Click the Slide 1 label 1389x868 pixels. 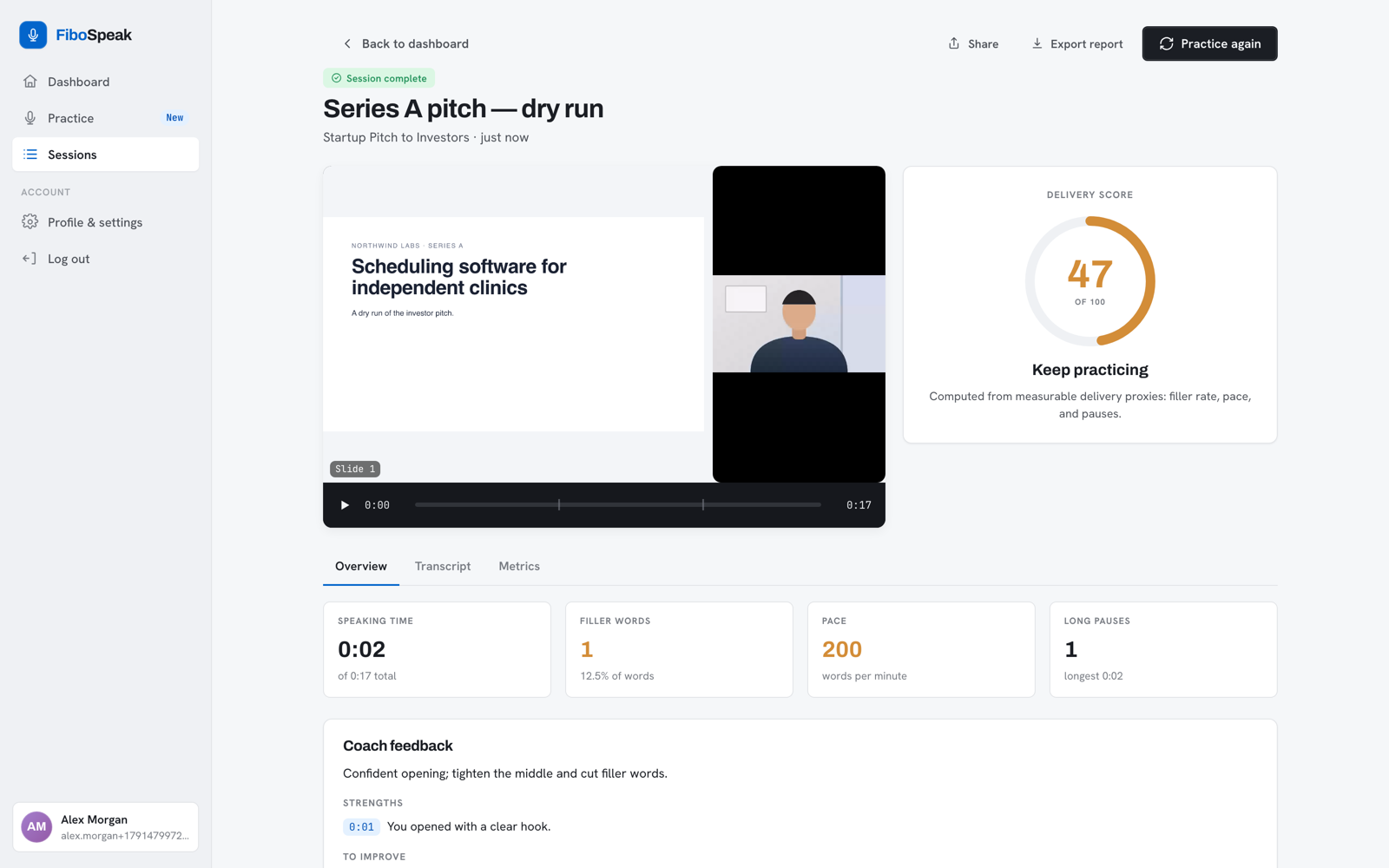[x=355, y=469]
